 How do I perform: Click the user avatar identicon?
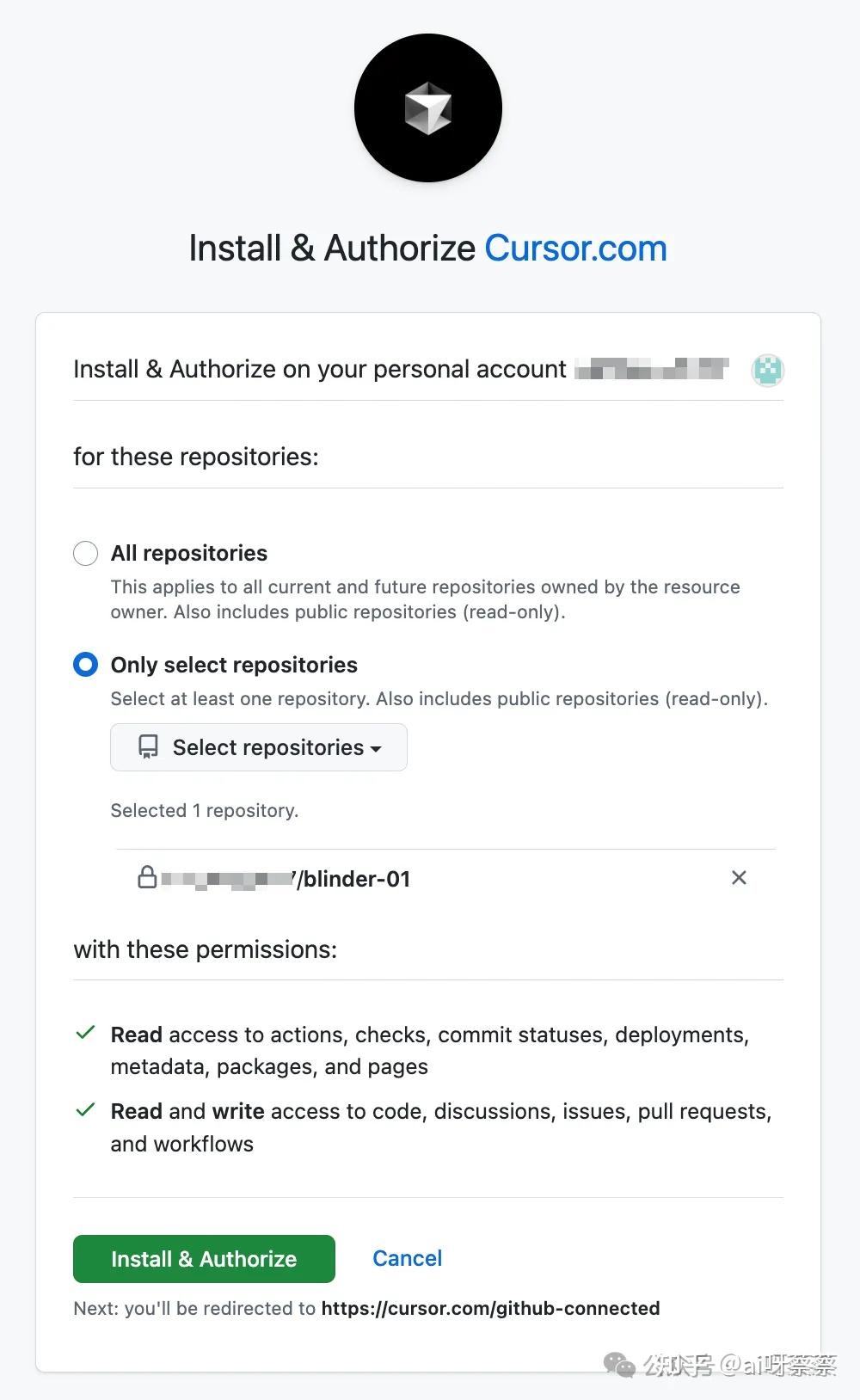click(767, 370)
